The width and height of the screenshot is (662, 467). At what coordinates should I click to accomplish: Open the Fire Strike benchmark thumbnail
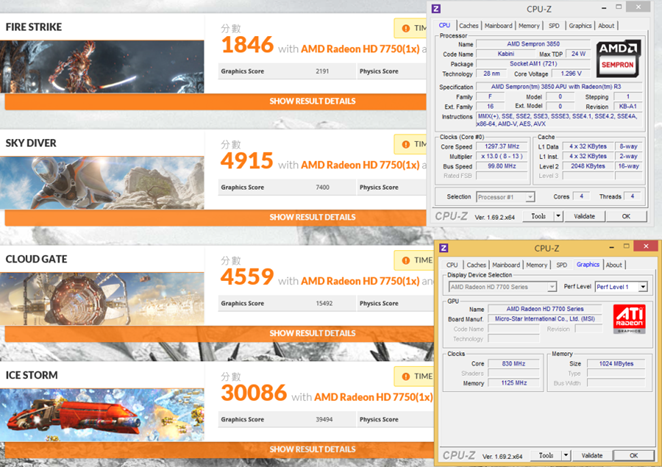[102, 67]
